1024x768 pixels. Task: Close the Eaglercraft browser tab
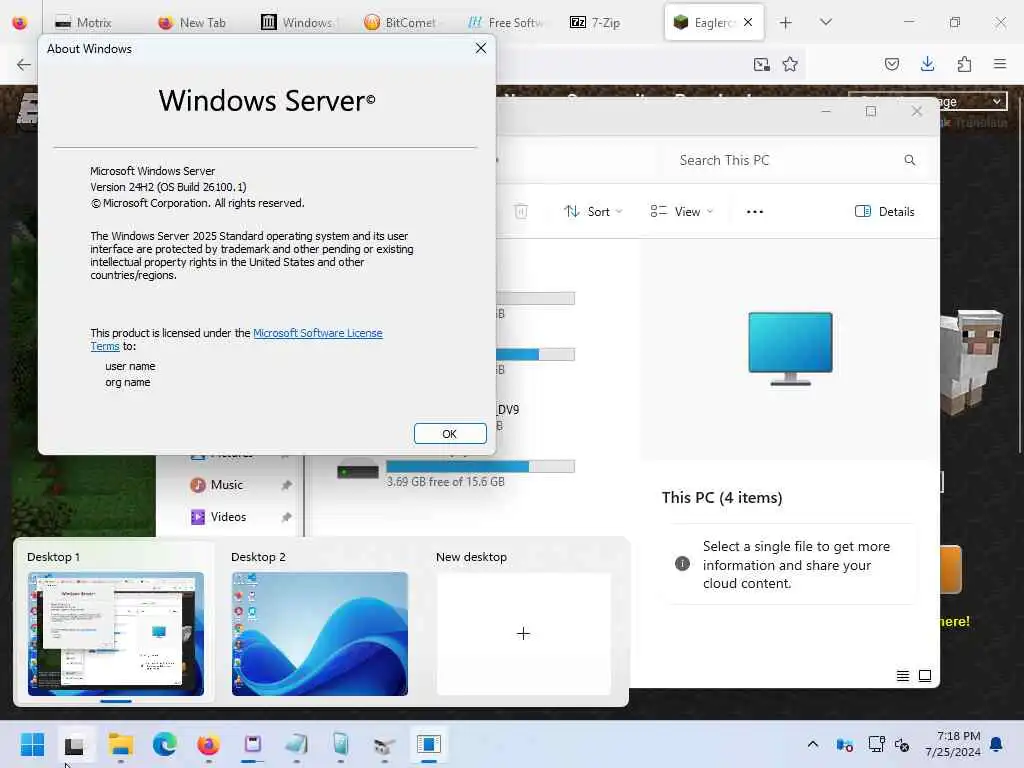tap(748, 22)
